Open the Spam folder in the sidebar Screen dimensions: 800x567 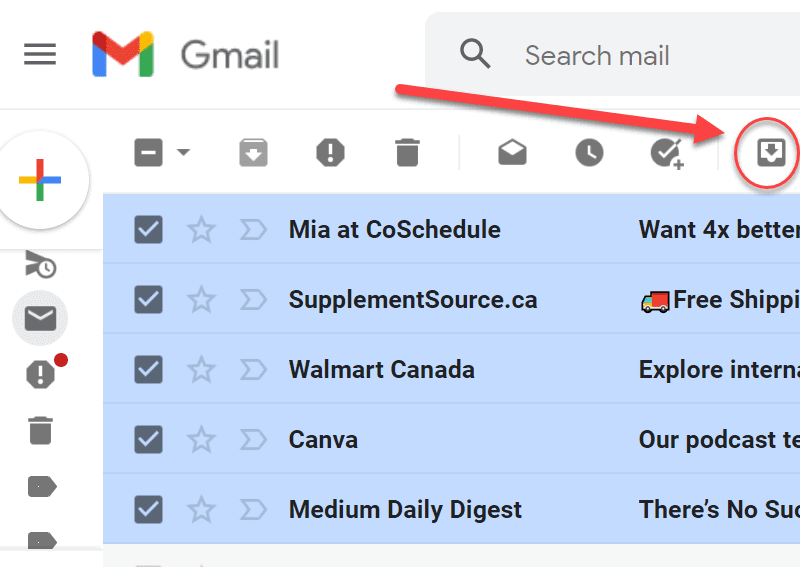click(40, 374)
